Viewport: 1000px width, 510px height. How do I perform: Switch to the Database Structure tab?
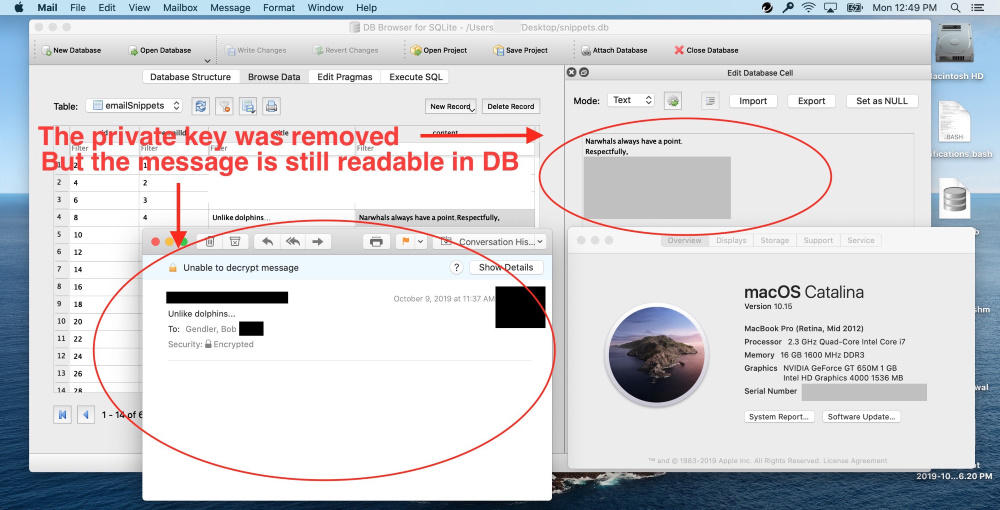click(x=191, y=76)
